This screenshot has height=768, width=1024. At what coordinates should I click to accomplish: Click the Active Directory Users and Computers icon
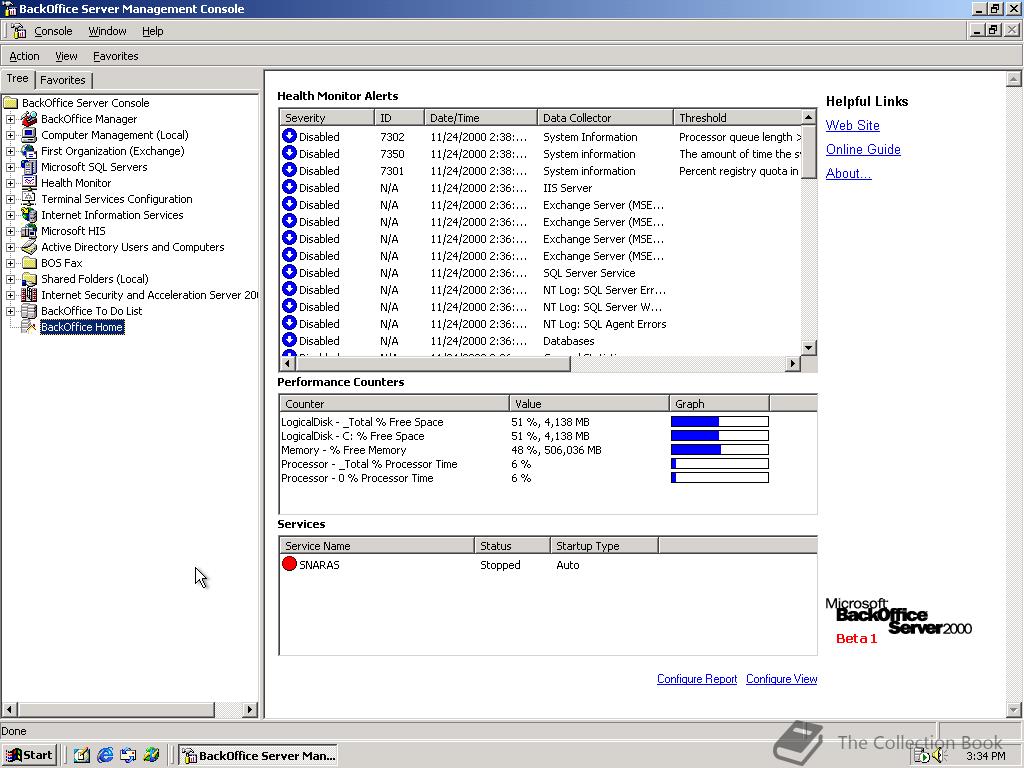(x=29, y=247)
